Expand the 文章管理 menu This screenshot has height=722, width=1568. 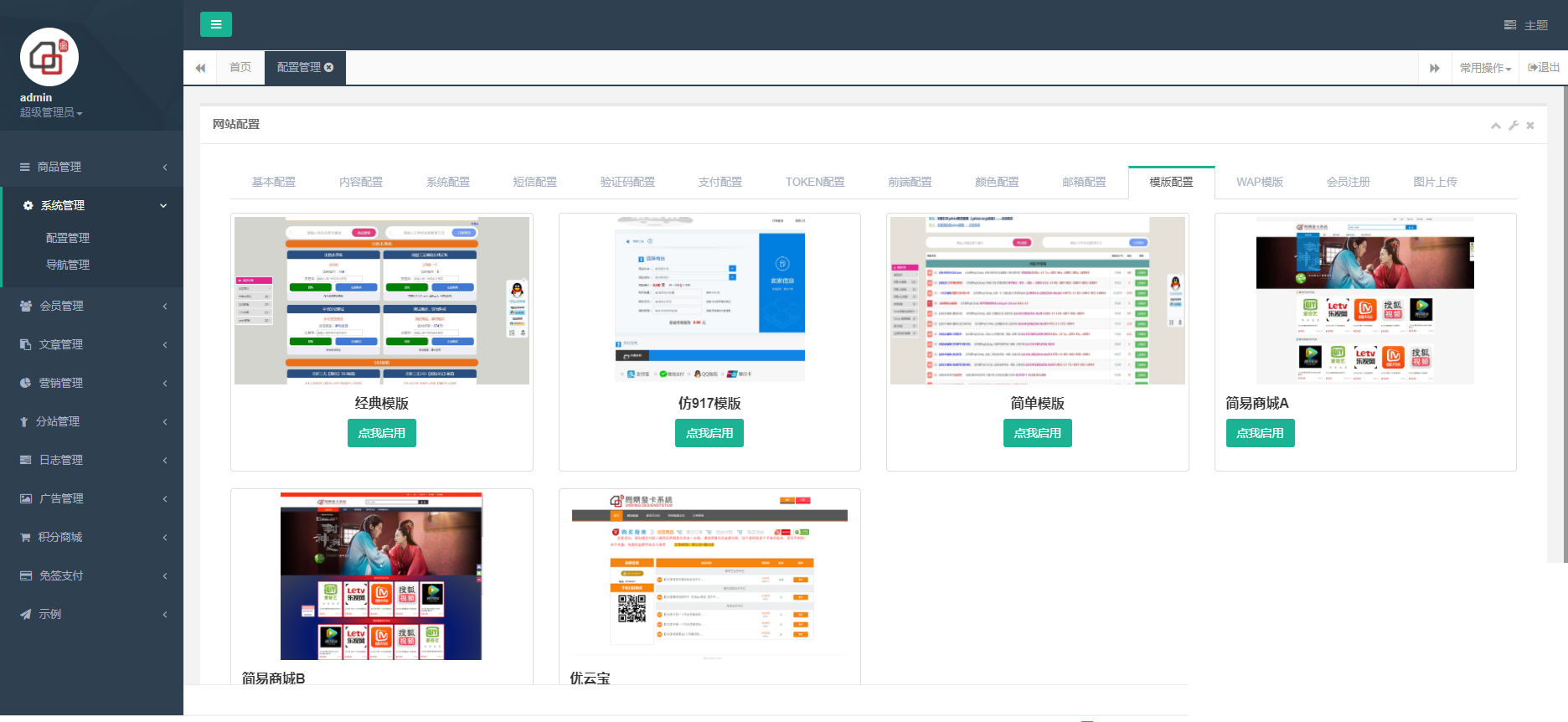(x=91, y=344)
